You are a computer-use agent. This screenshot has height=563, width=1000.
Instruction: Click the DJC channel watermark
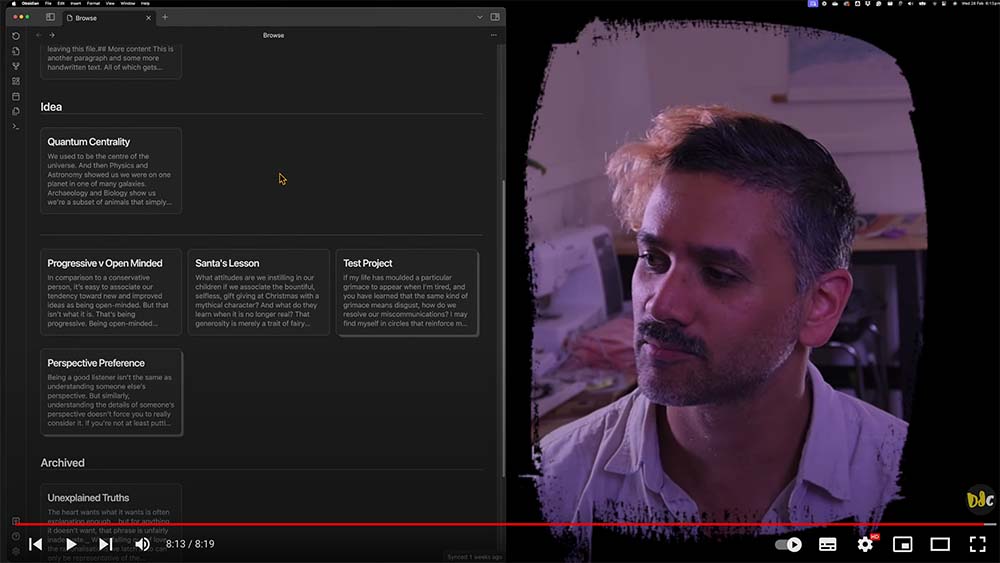pos(980,499)
